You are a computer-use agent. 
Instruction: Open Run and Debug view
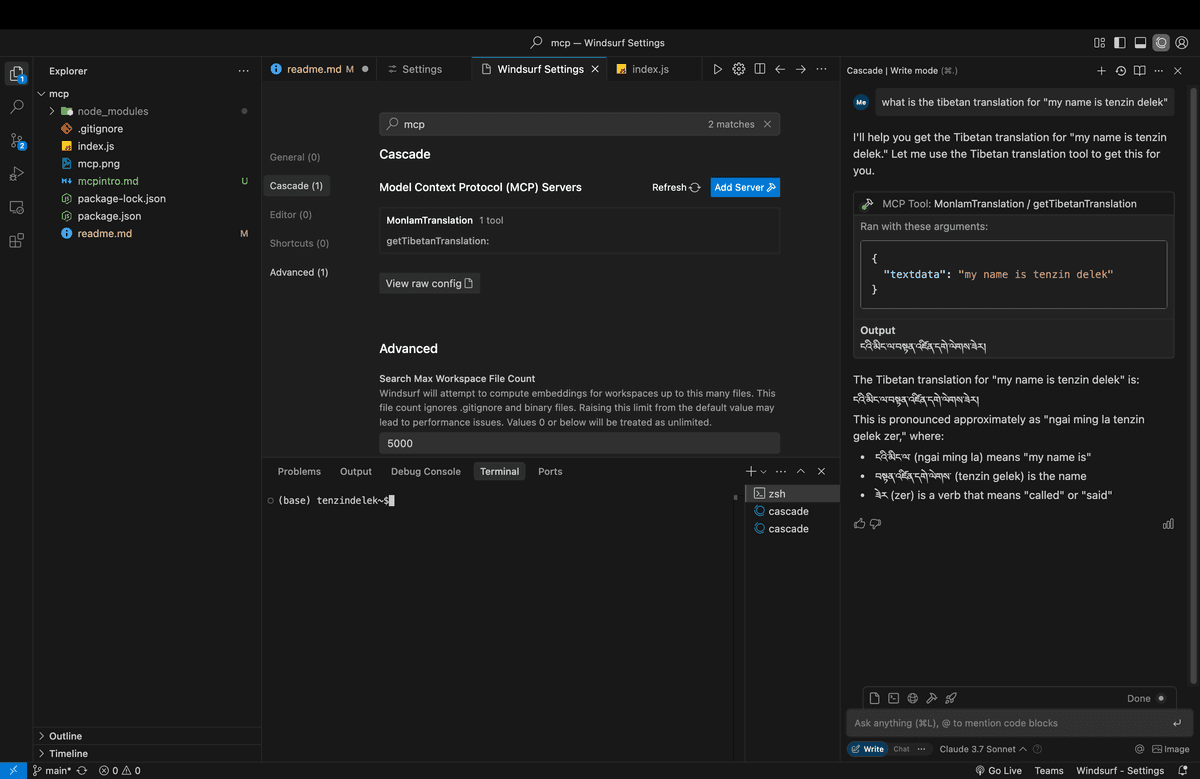pos(16,174)
